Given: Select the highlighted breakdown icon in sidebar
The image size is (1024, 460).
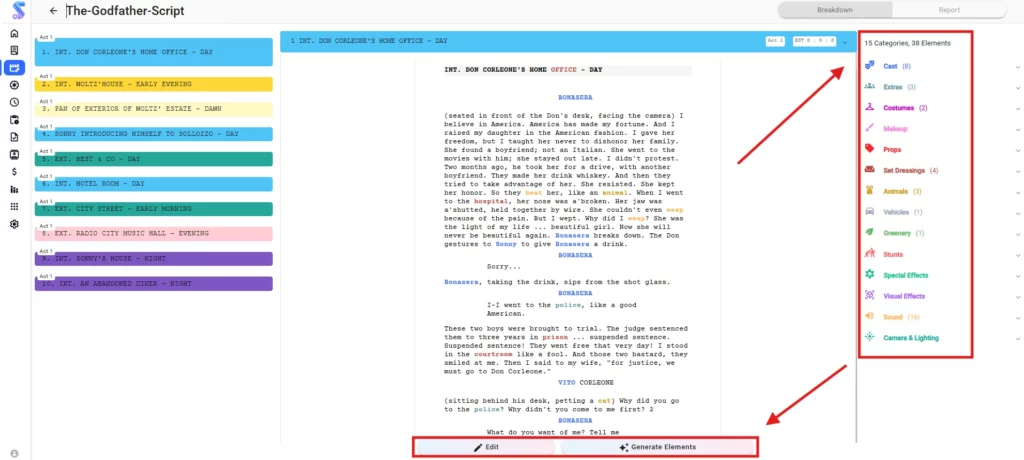Looking at the screenshot, I should click(14, 68).
